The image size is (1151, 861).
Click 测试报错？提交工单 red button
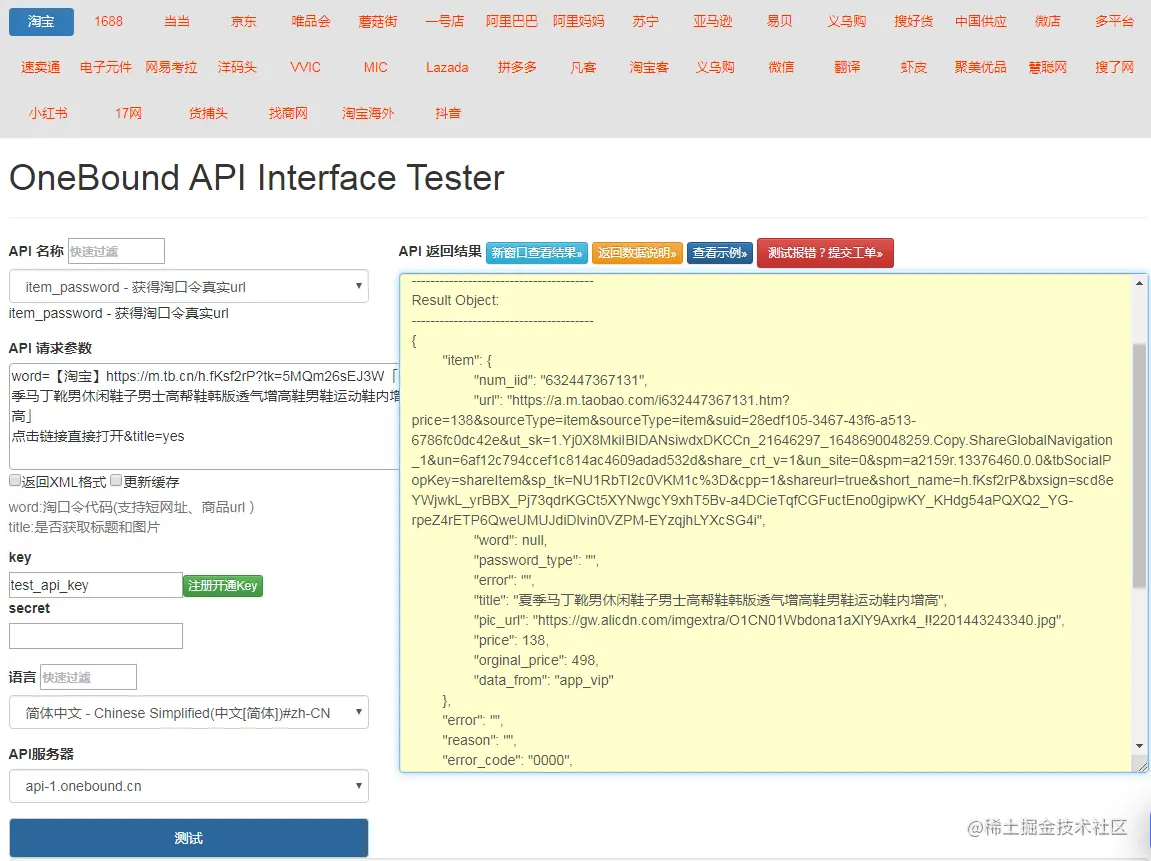point(825,253)
